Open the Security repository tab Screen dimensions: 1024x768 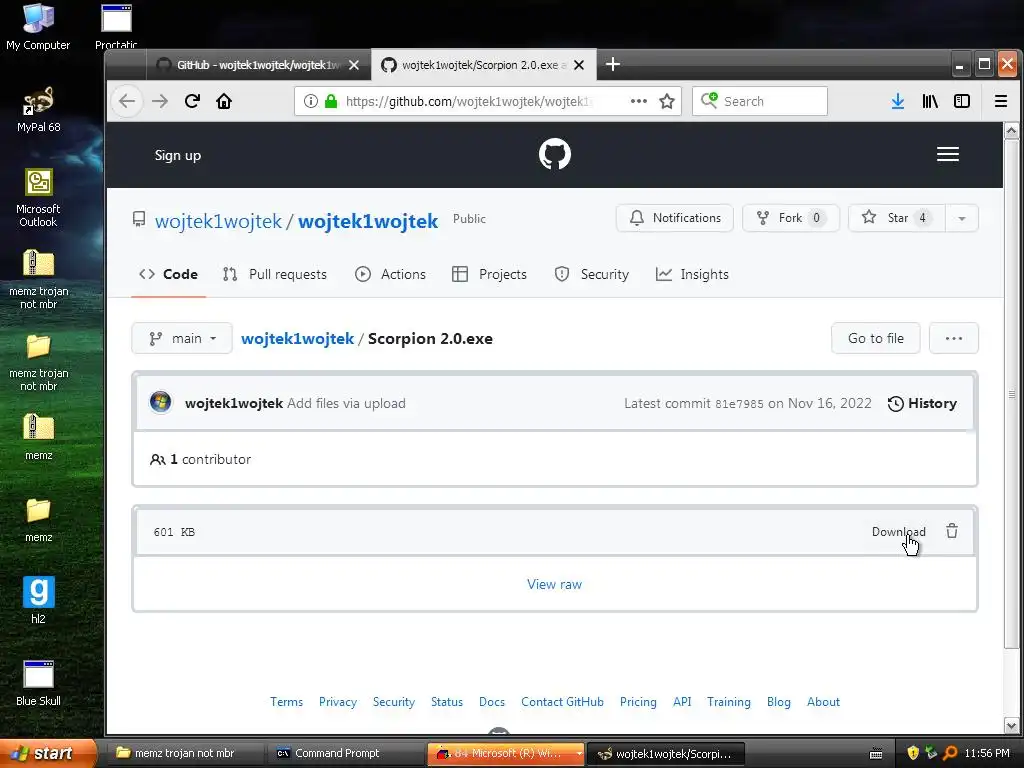(592, 274)
